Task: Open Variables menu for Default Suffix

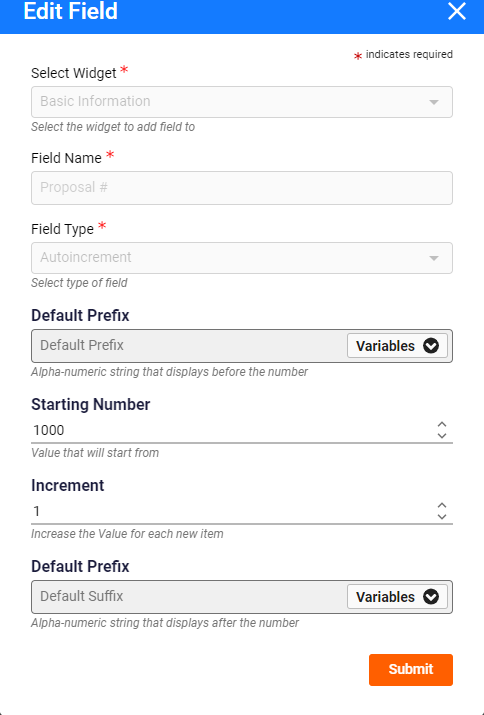Action: (x=397, y=597)
